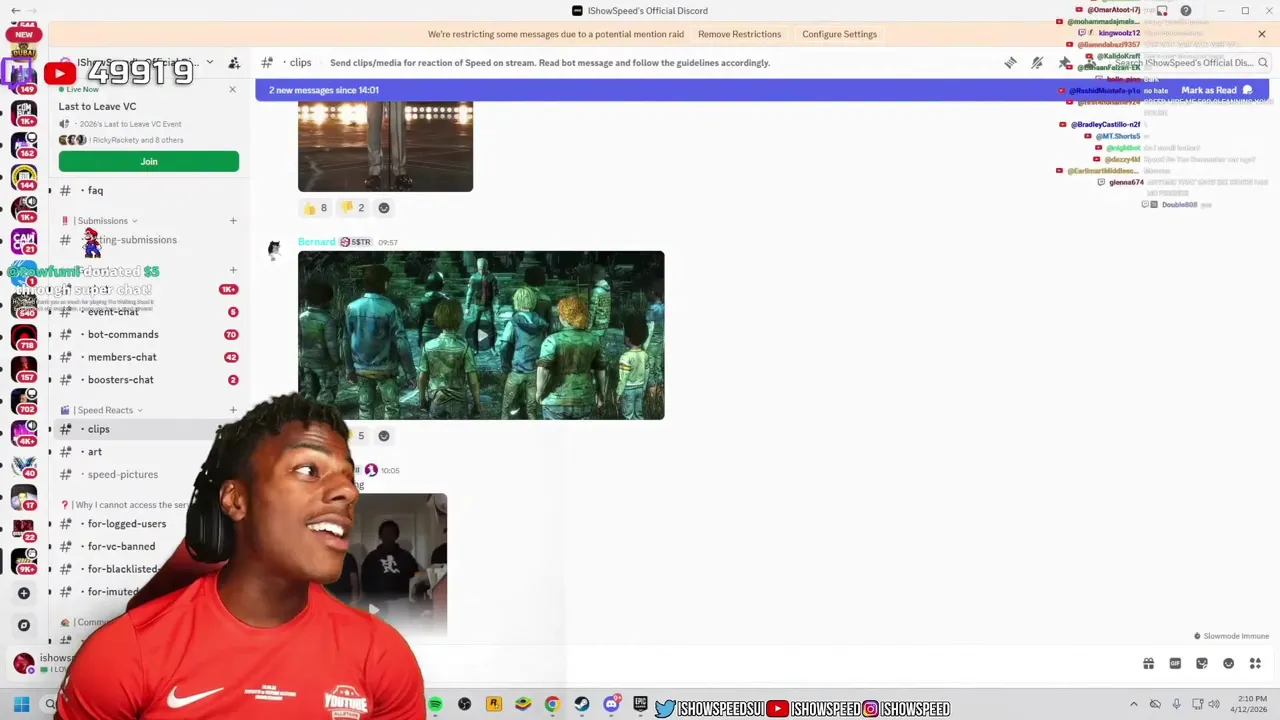The image size is (1280, 720).
Task: Add channel to Speed Reacts category
Action: (x=233, y=410)
